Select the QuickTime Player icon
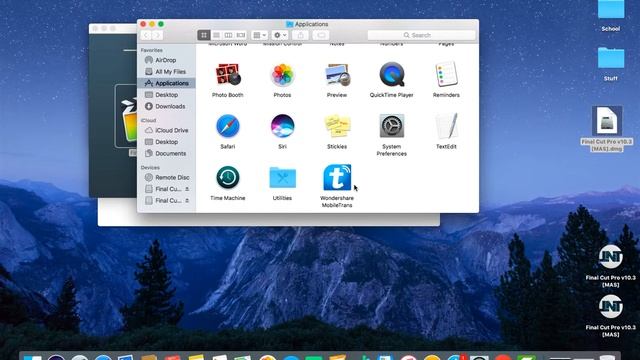This screenshot has width=640, height=360. (391, 75)
